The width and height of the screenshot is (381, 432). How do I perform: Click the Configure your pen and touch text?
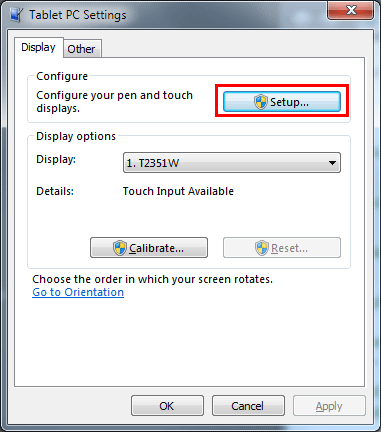(114, 95)
